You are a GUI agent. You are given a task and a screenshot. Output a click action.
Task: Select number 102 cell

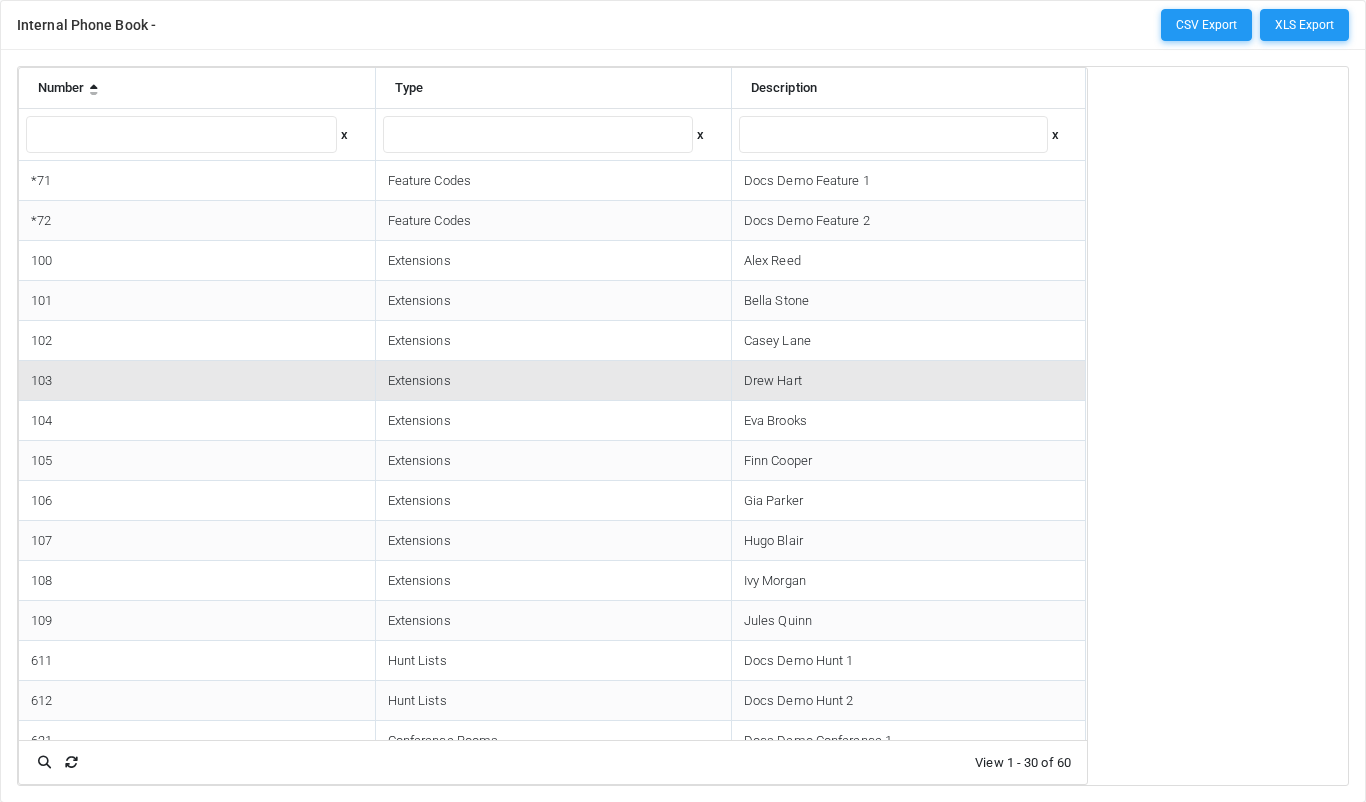point(197,341)
